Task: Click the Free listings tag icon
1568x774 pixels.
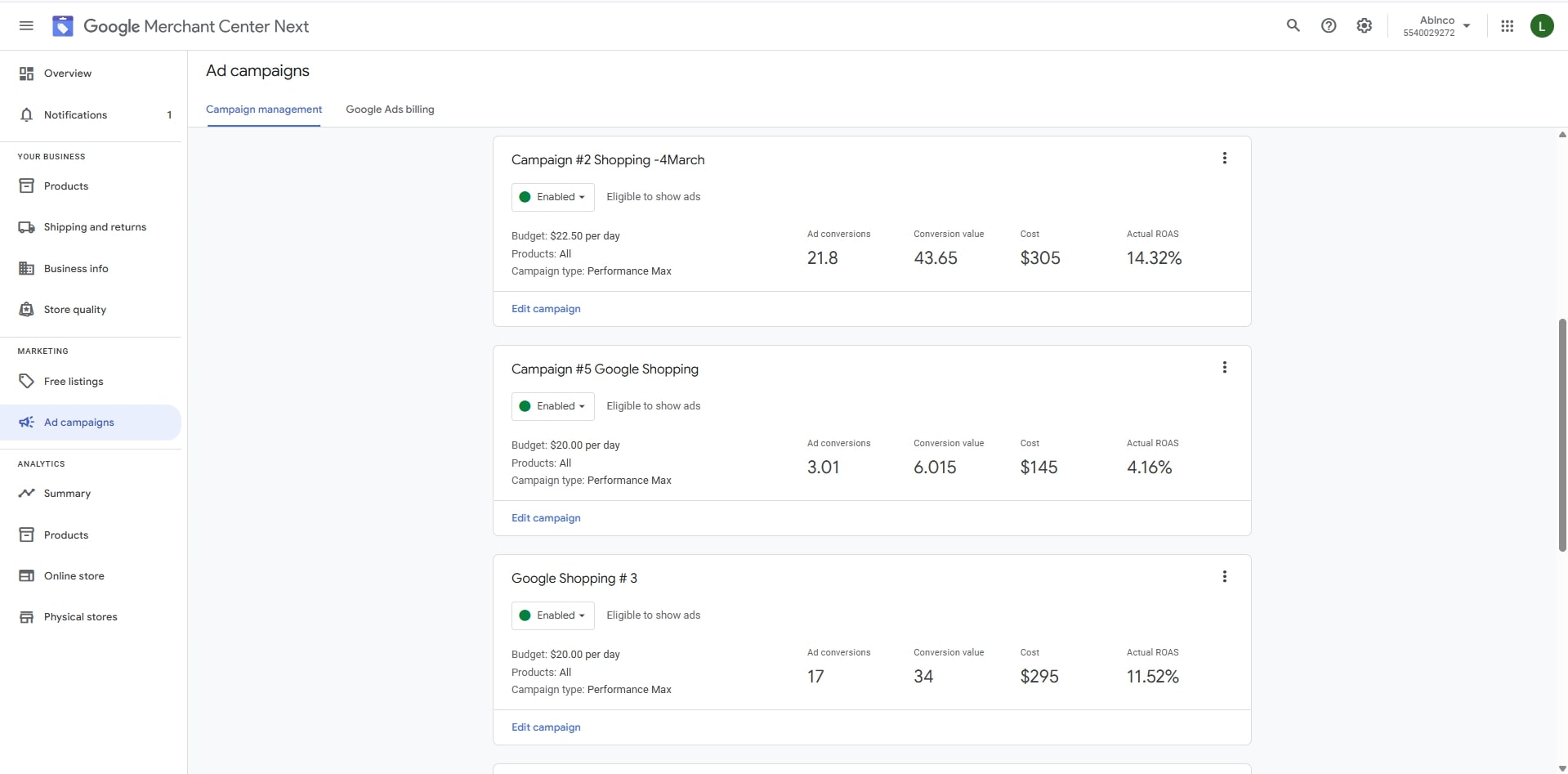Action: click(x=26, y=381)
